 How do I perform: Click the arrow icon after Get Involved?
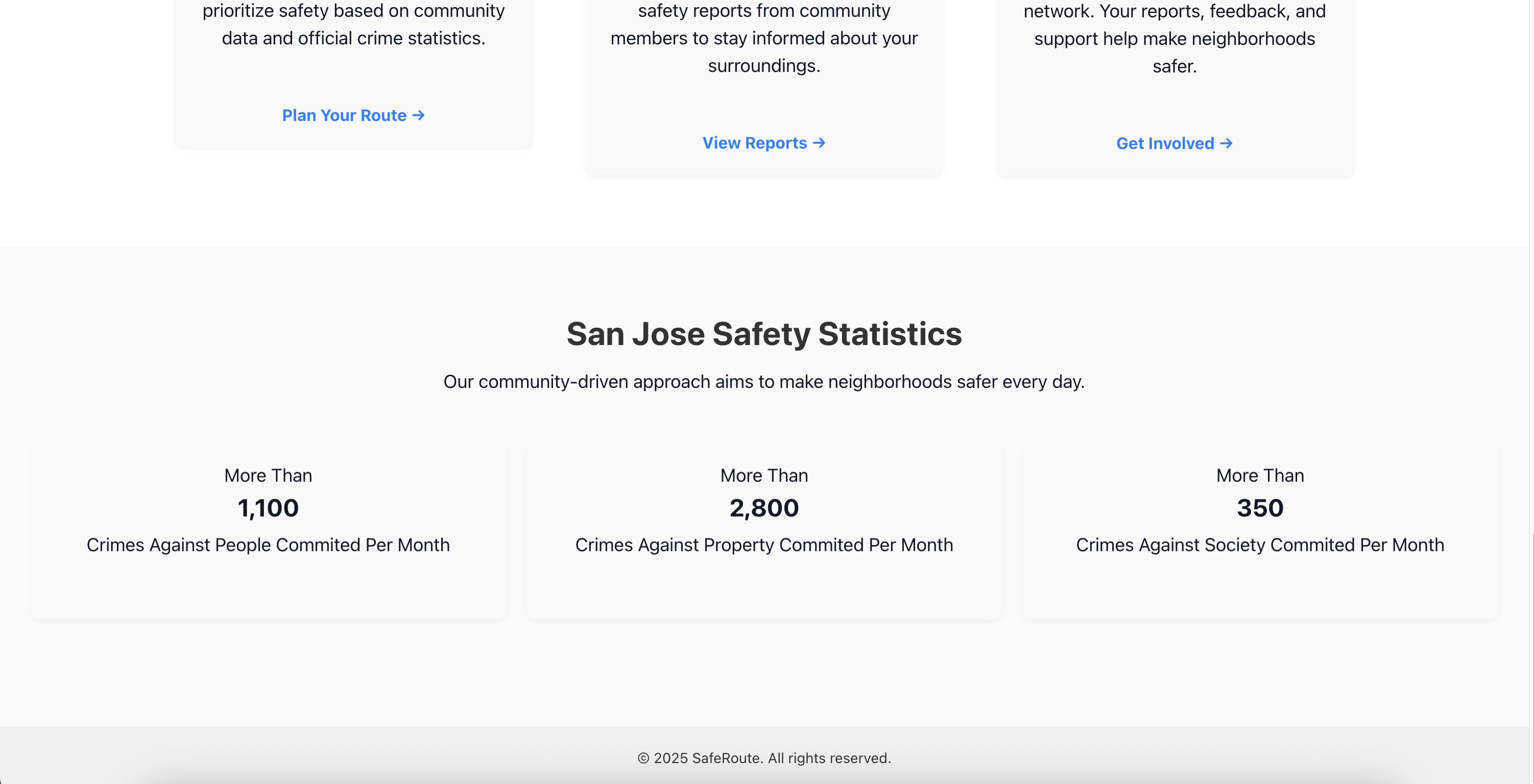point(1226,143)
